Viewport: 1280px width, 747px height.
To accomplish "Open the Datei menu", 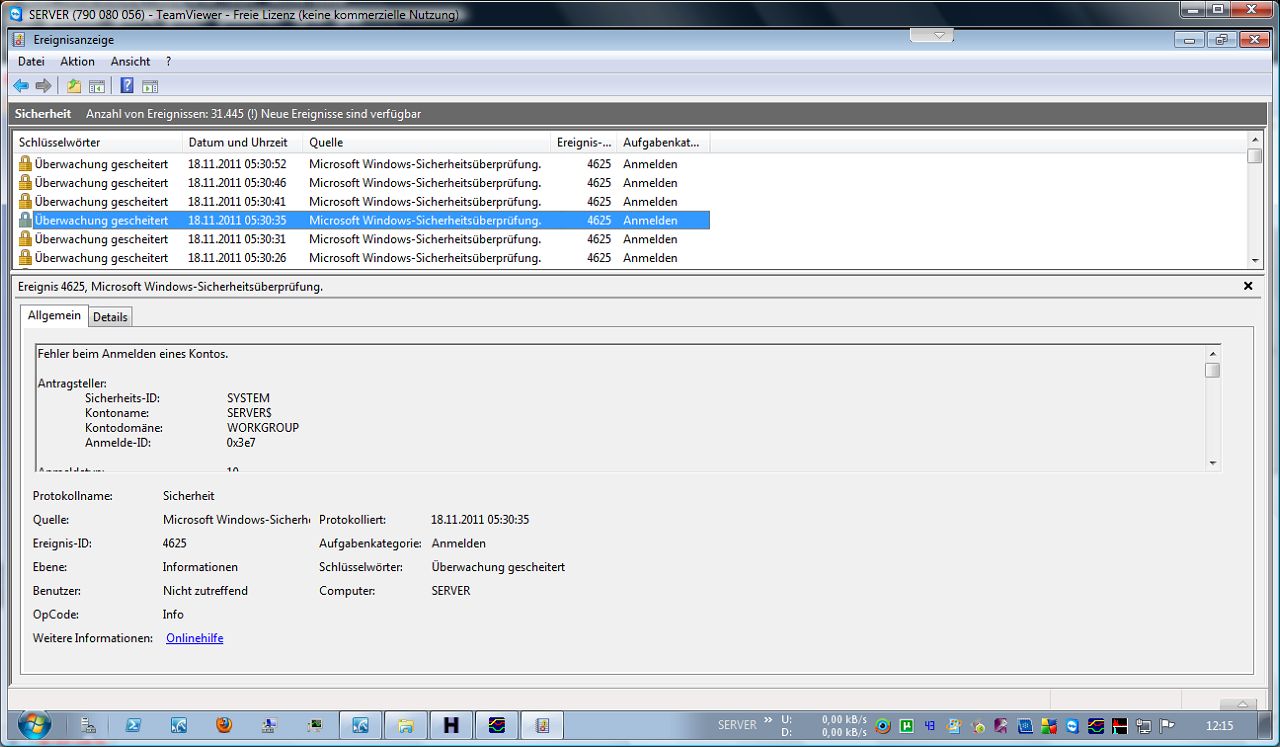I will (31, 62).
